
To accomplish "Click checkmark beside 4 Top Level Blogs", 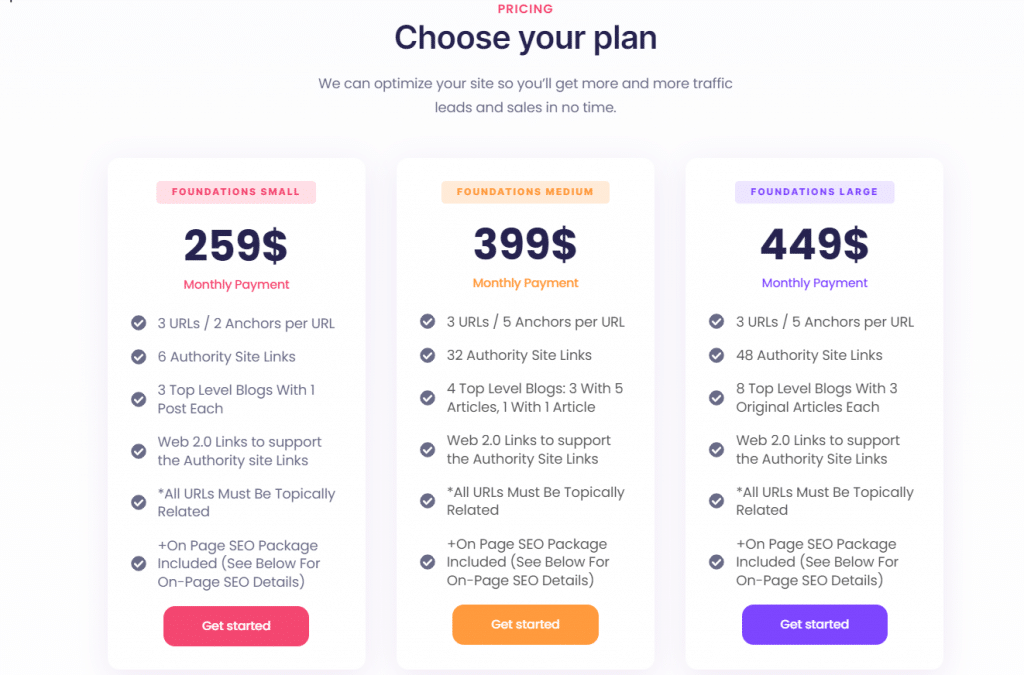I will pyautogui.click(x=428, y=398).
